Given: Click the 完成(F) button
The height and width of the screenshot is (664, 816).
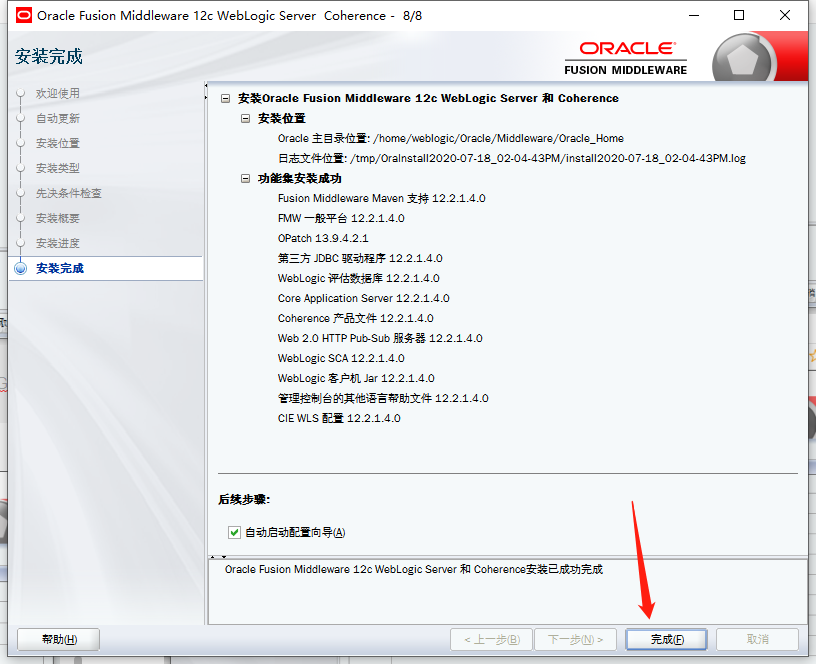Looking at the screenshot, I should click(666, 640).
